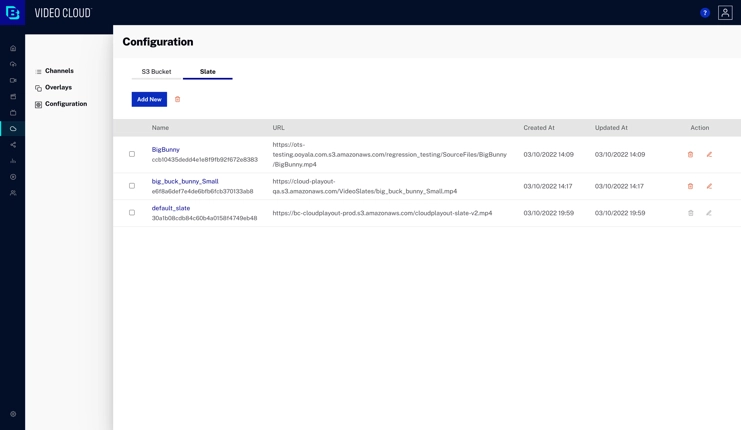Check the default_slate row checkbox
The image size is (741, 430).
(x=132, y=213)
